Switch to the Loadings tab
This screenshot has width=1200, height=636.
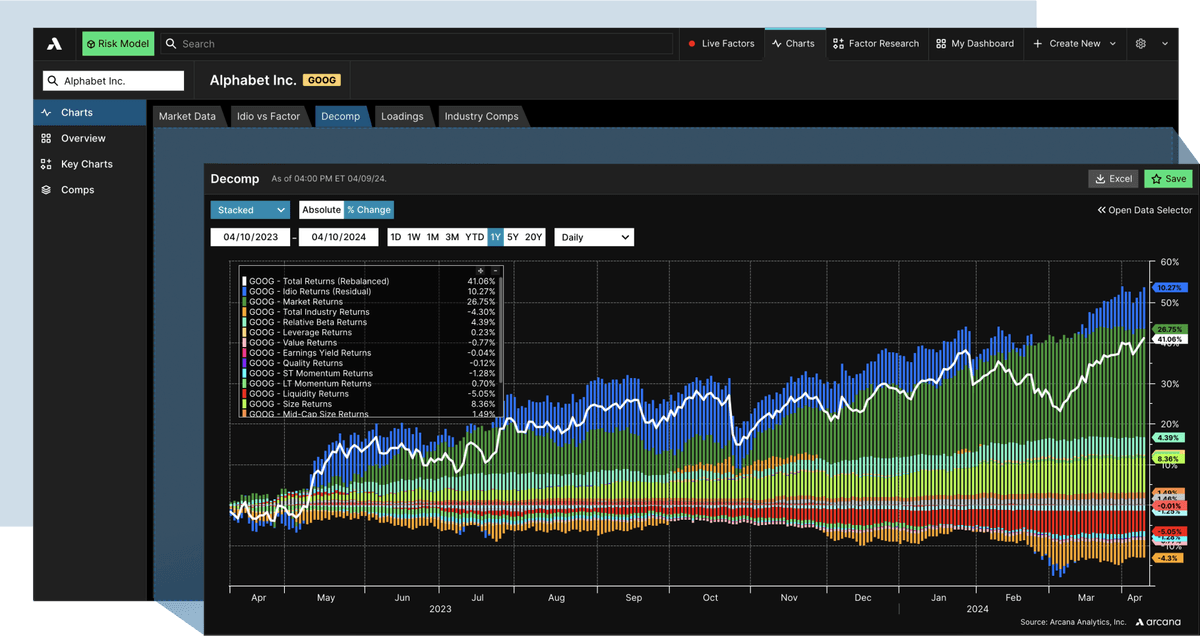[402, 116]
